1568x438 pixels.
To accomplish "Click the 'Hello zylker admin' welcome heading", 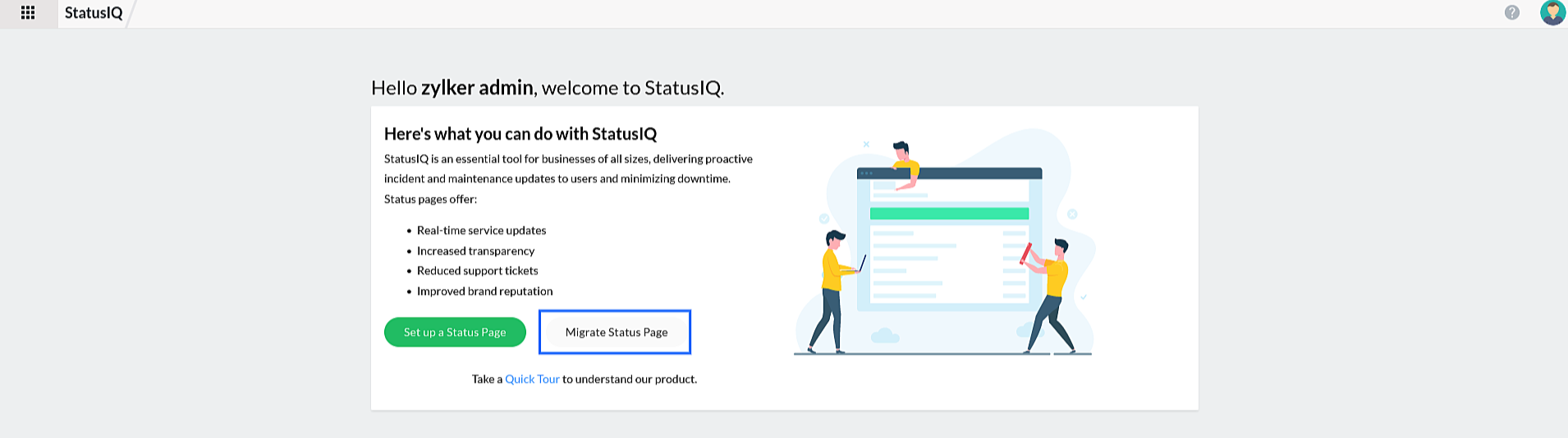I will click(547, 88).
